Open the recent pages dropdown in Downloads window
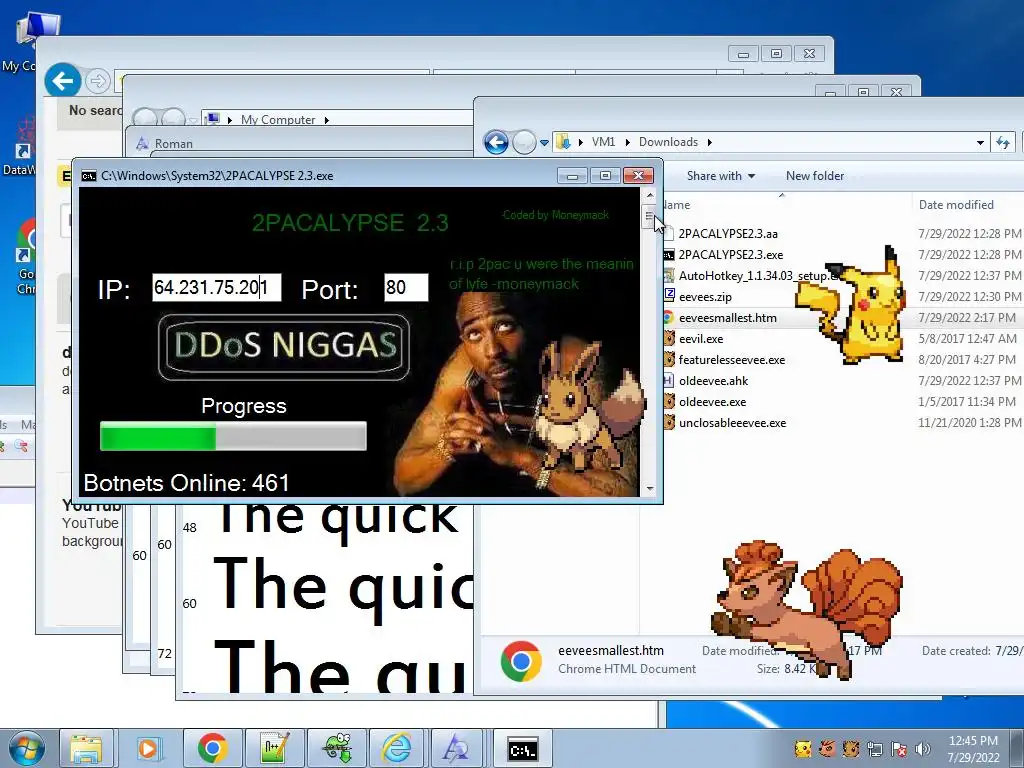Image resolution: width=1024 pixels, height=768 pixels. [544, 142]
